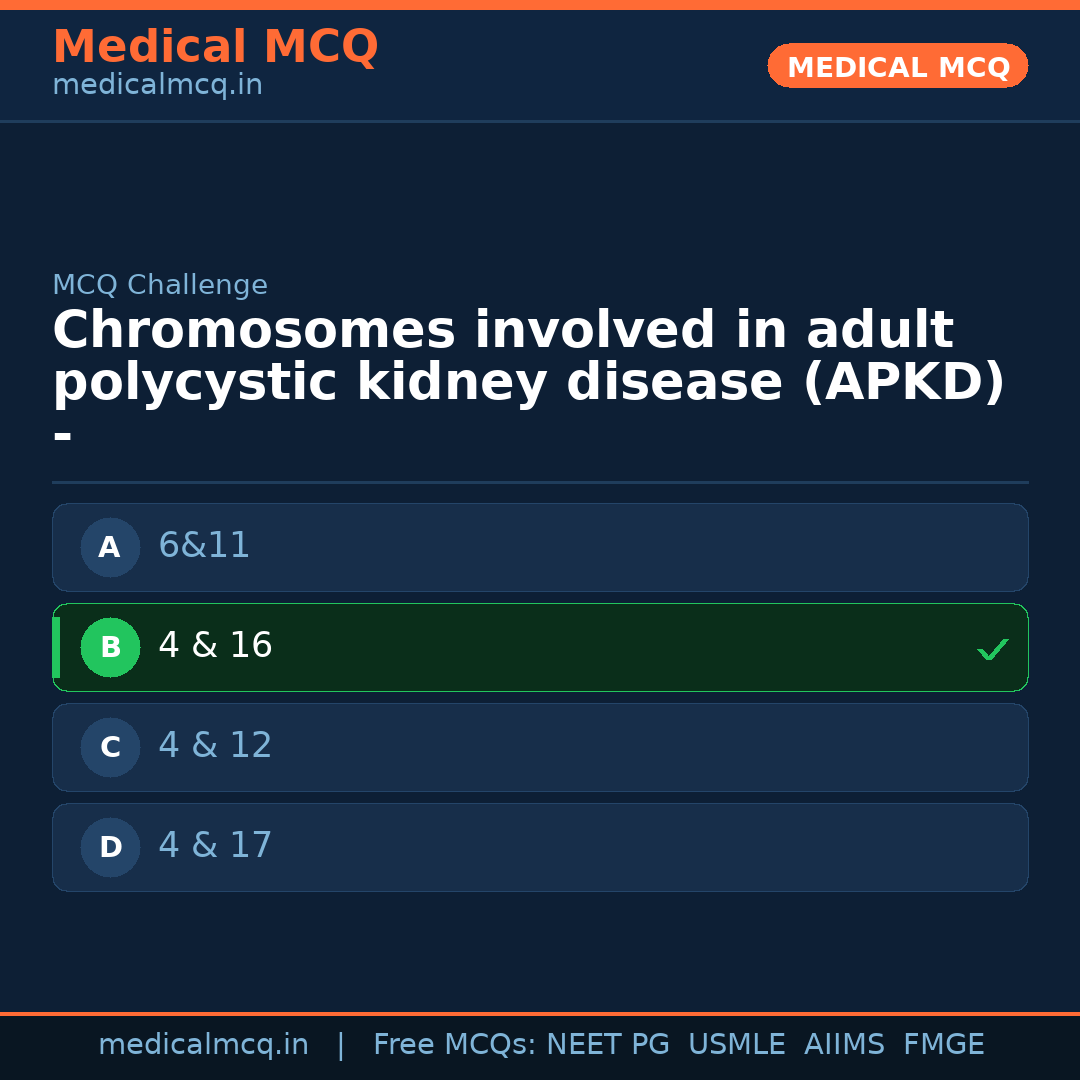This screenshot has height=1080, width=1080.
Task: Click the orange Medical MCQ title
Action: point(215,47)
